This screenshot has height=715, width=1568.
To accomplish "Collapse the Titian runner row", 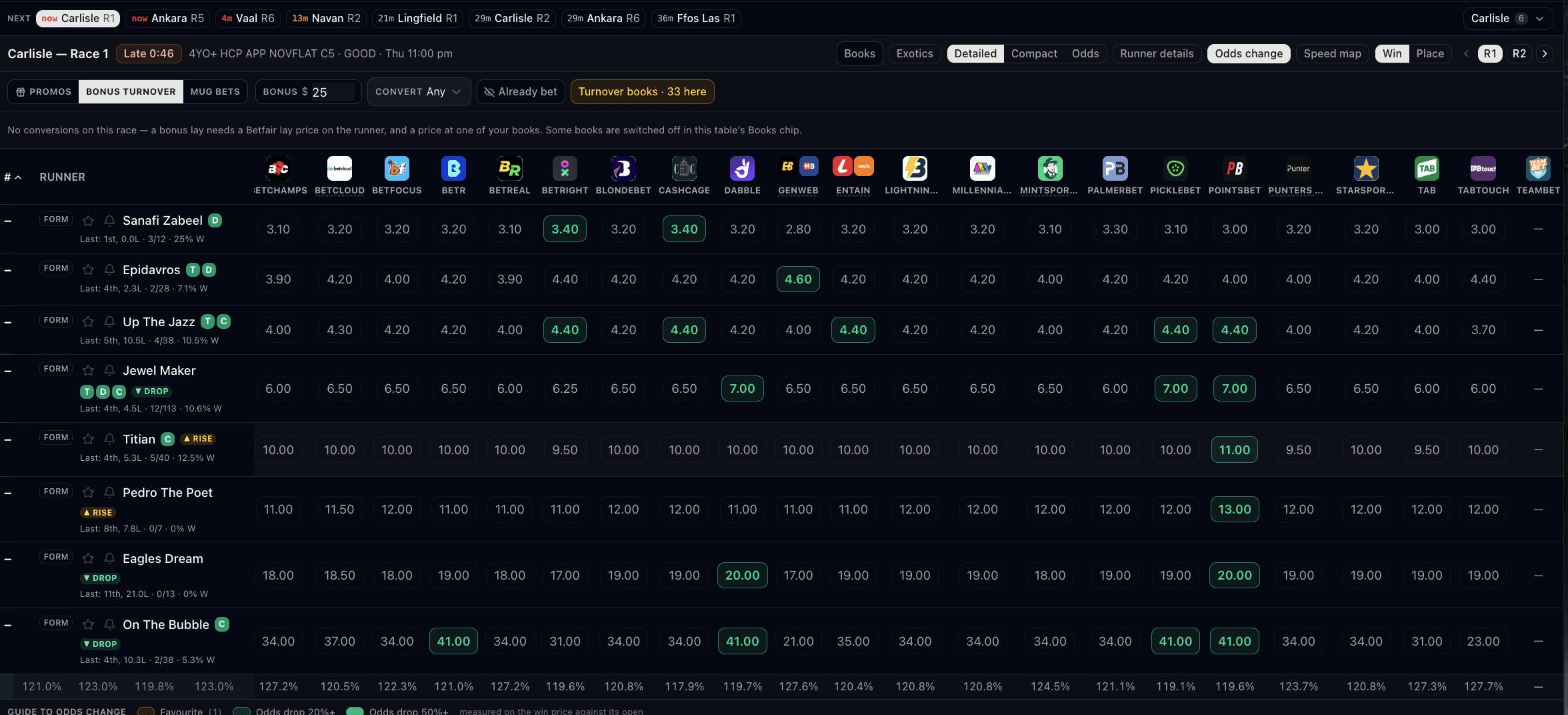I will tap(8, 440).
